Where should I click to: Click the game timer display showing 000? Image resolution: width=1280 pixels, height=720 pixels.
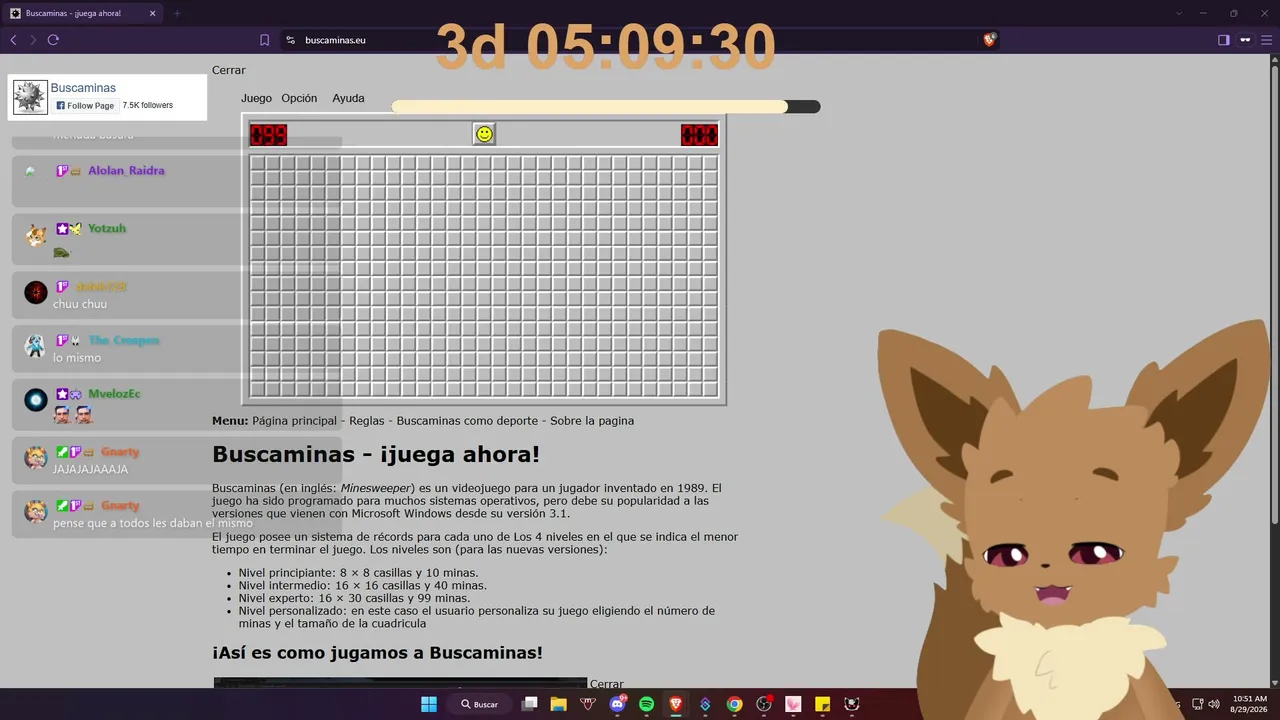tap(699, 135)
